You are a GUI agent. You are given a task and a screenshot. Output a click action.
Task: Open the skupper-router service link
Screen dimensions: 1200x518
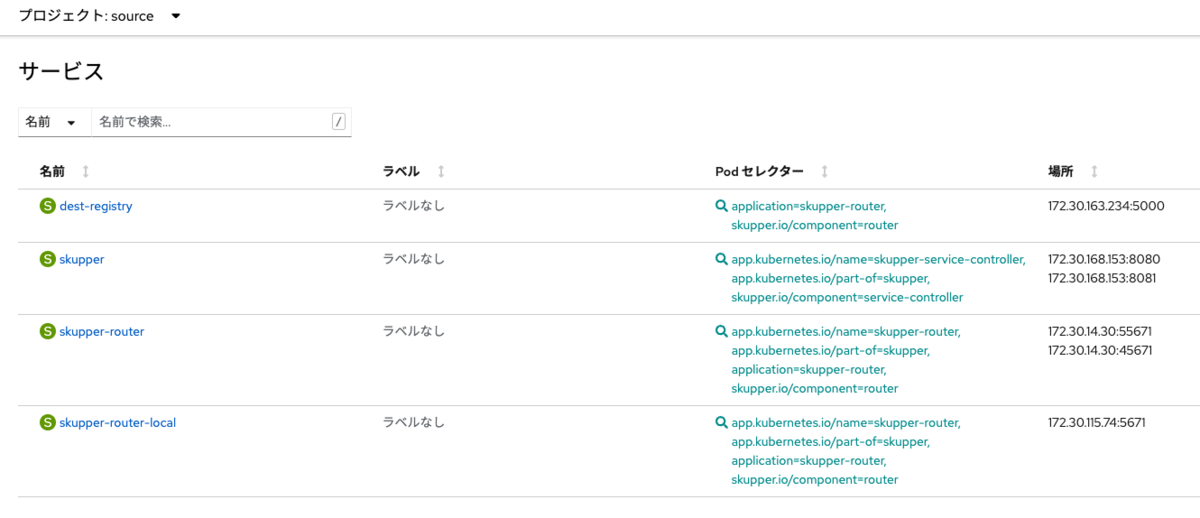pyautogui.click(x=102, y=331)
